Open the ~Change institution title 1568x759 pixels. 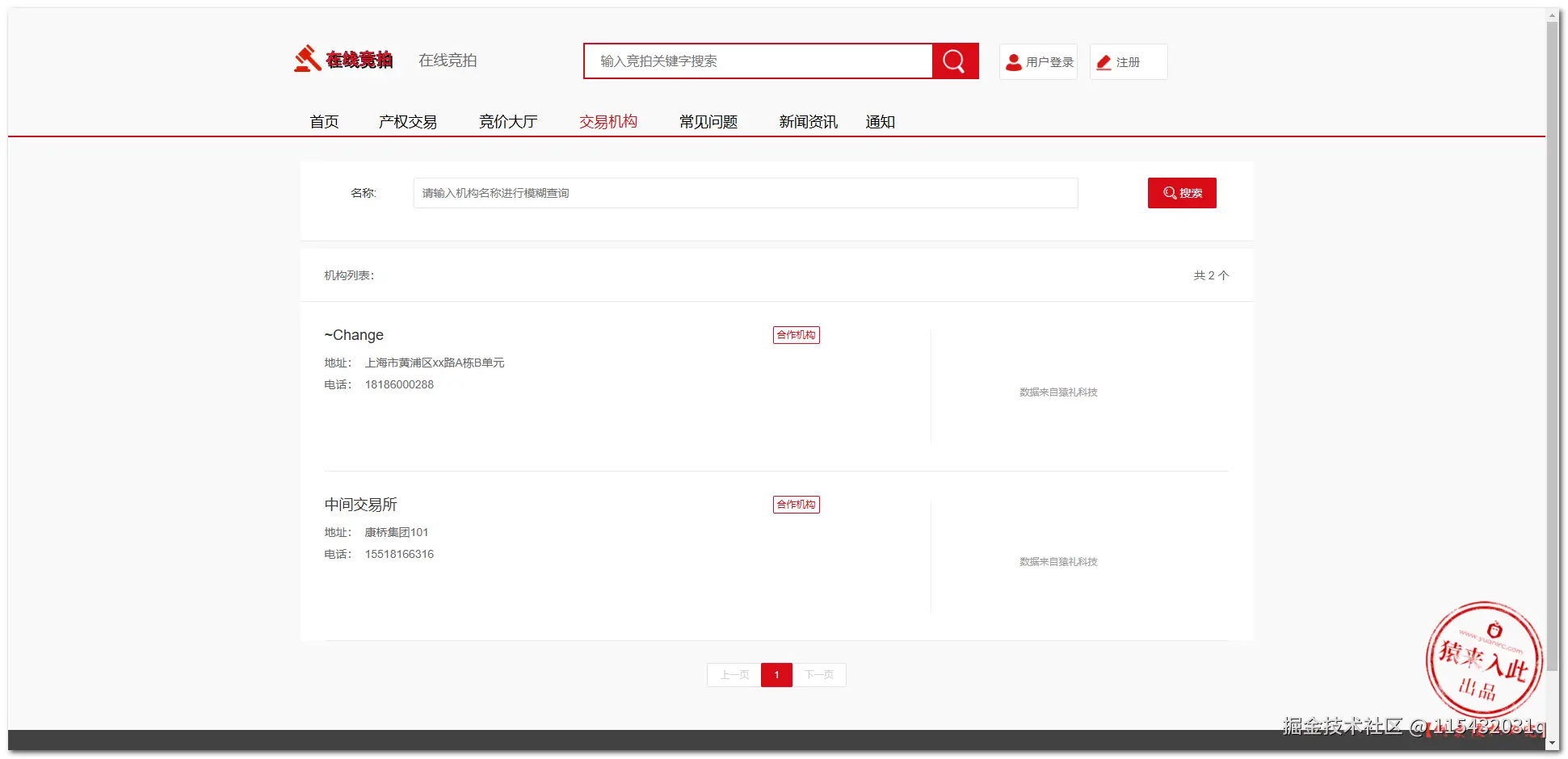tap(354, 335)
